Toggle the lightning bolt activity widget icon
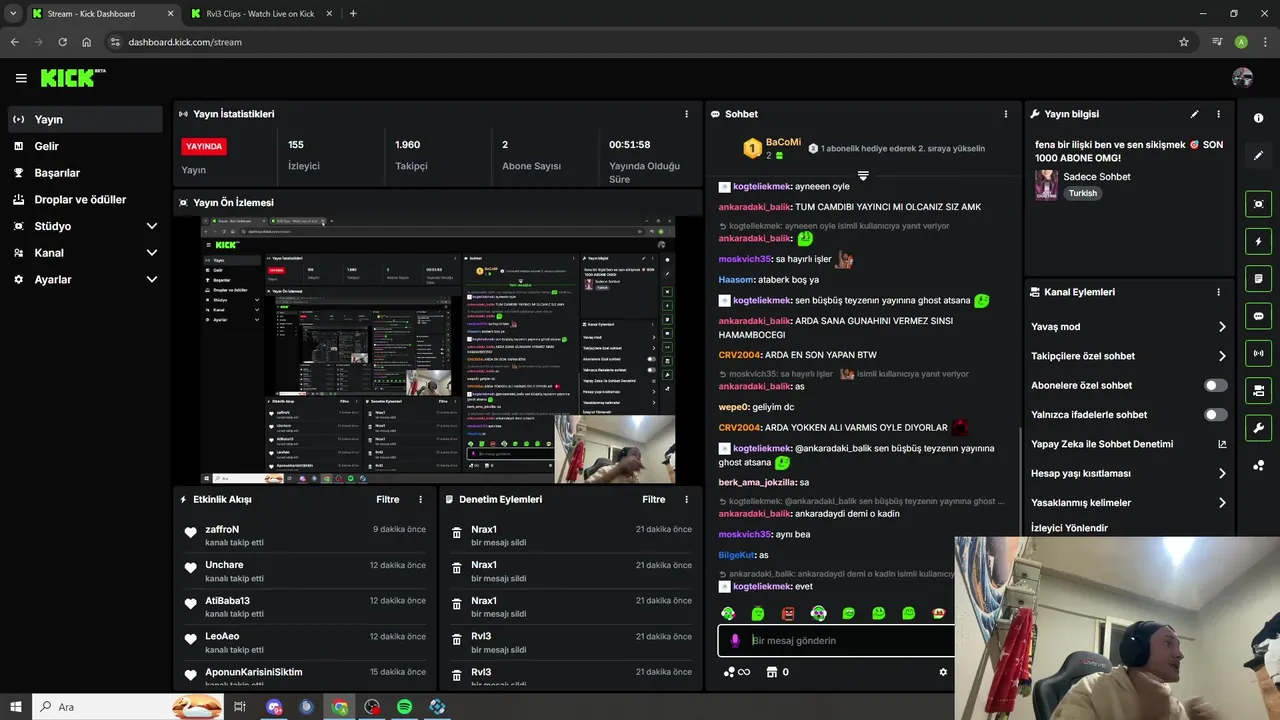The image size is (1280, 720). [1258, 241]
